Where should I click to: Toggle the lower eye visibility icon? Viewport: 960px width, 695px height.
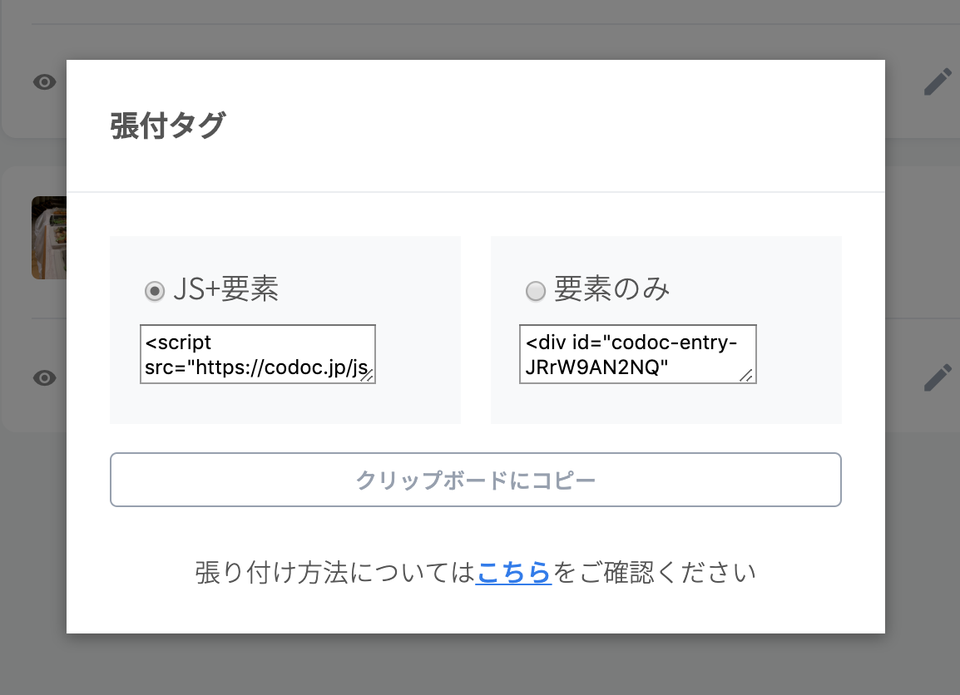[x=45, y=378]
